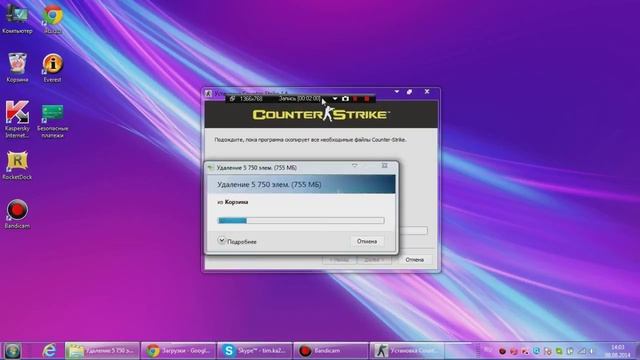Screen dimensions: 640x360
Task: Select the Kaspersky Internet desktop shortcut
Action: click(x=17, y=119)
